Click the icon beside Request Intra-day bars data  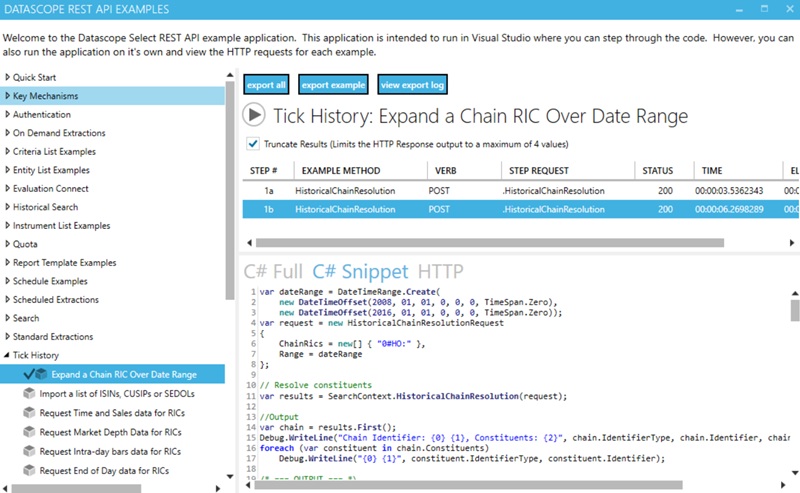click(29, 451)
